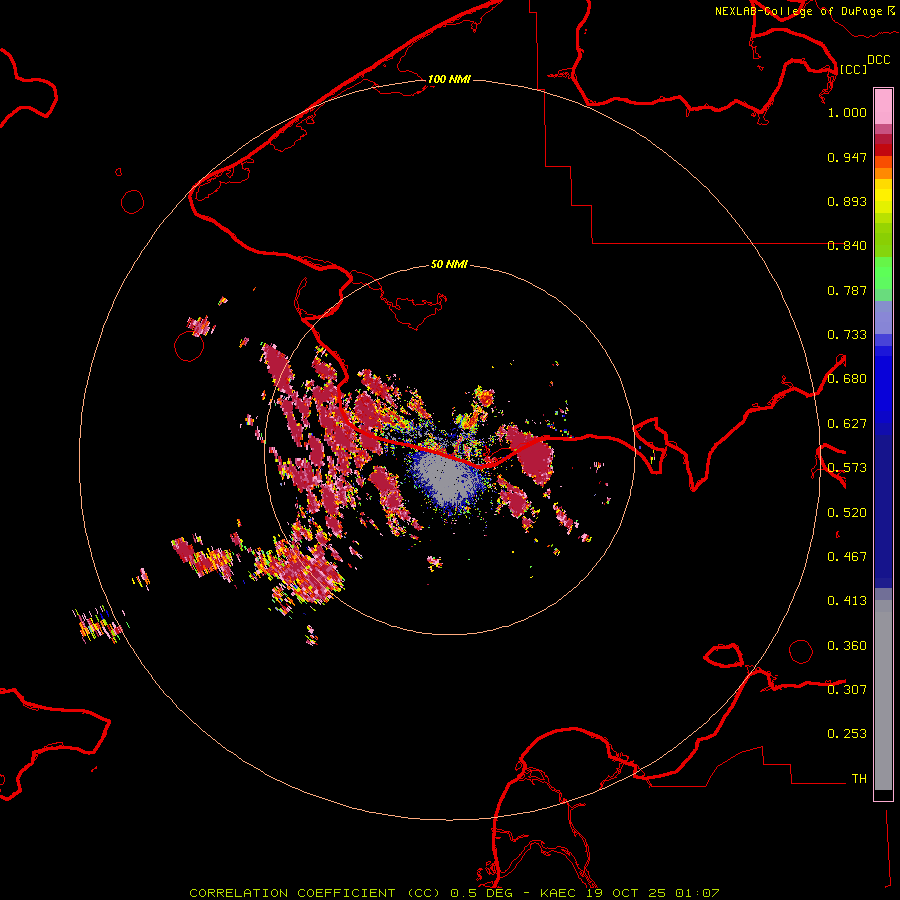Viewport: 900px width, 900px height.
Task: Select the 0.840 scale value
Action: pyautogui.click(x=847, y=246)
